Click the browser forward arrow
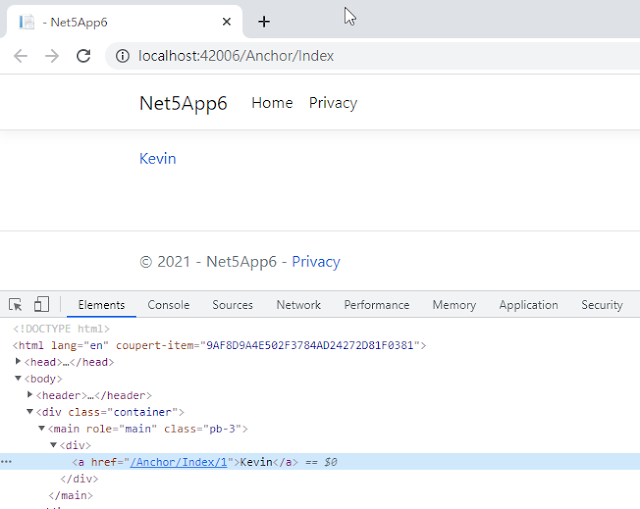 pos(52,56)
